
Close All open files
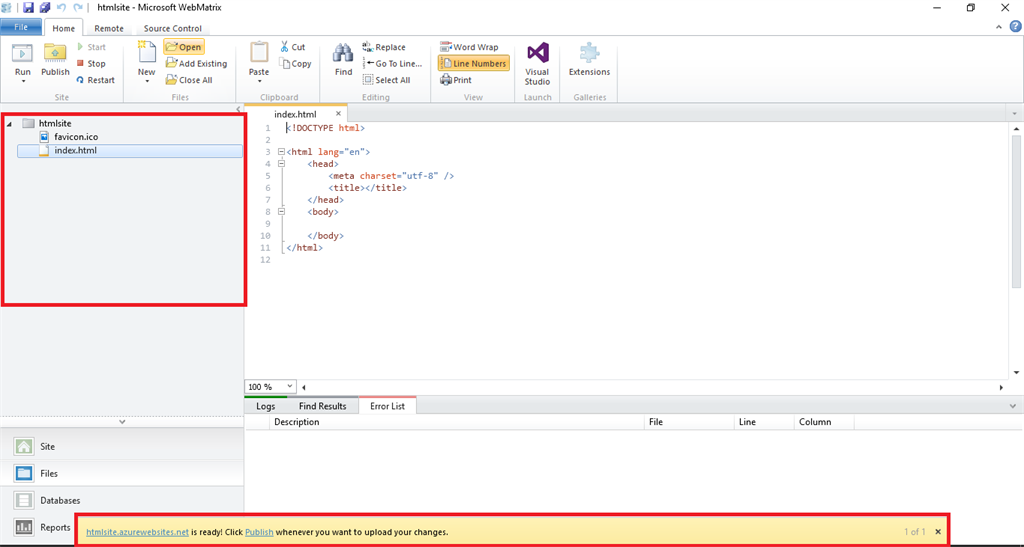[x=189, y=80]
